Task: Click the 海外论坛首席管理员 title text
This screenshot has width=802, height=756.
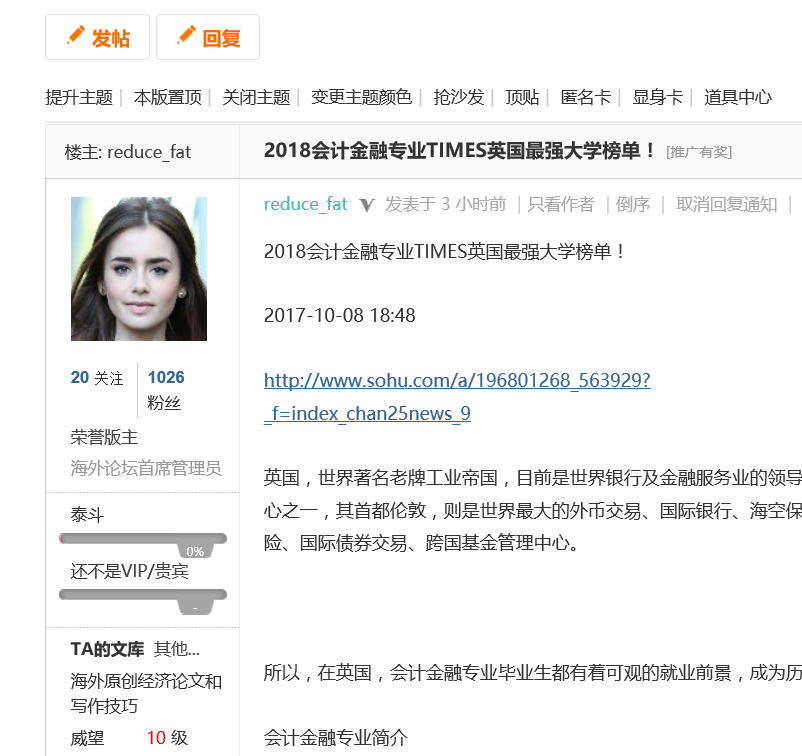Action: [x=146, y=468]
